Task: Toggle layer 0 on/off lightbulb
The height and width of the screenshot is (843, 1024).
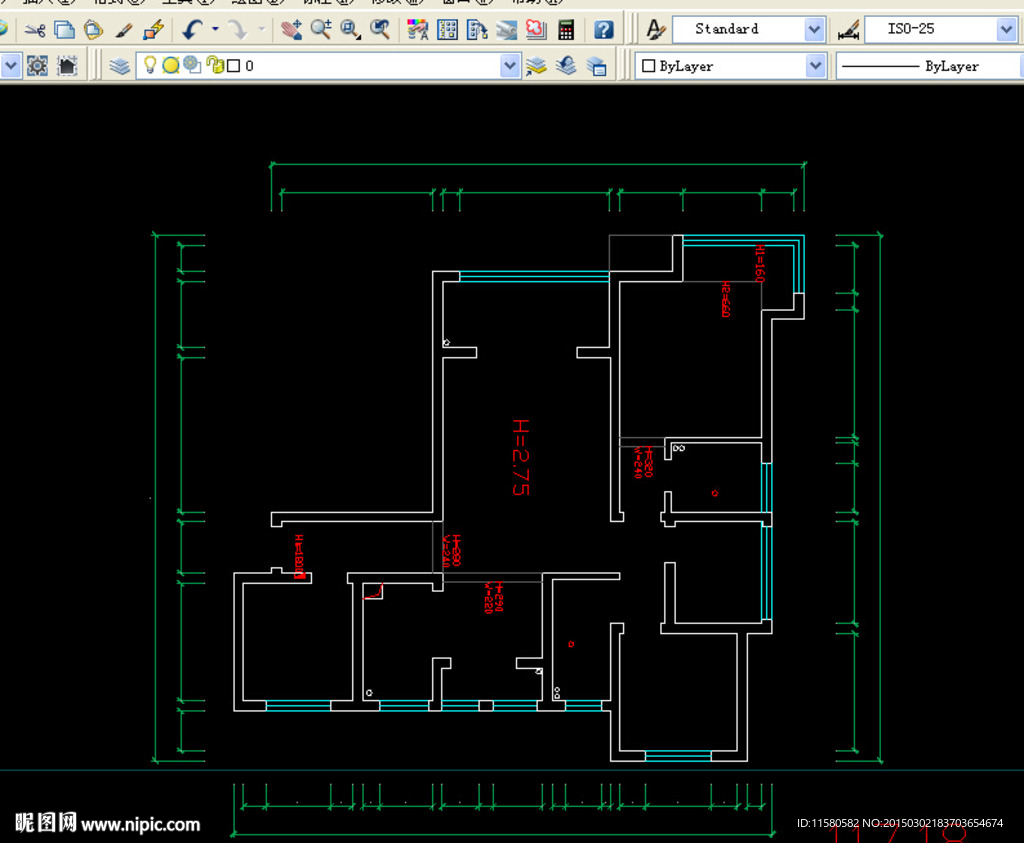Action: click(150, 66)
